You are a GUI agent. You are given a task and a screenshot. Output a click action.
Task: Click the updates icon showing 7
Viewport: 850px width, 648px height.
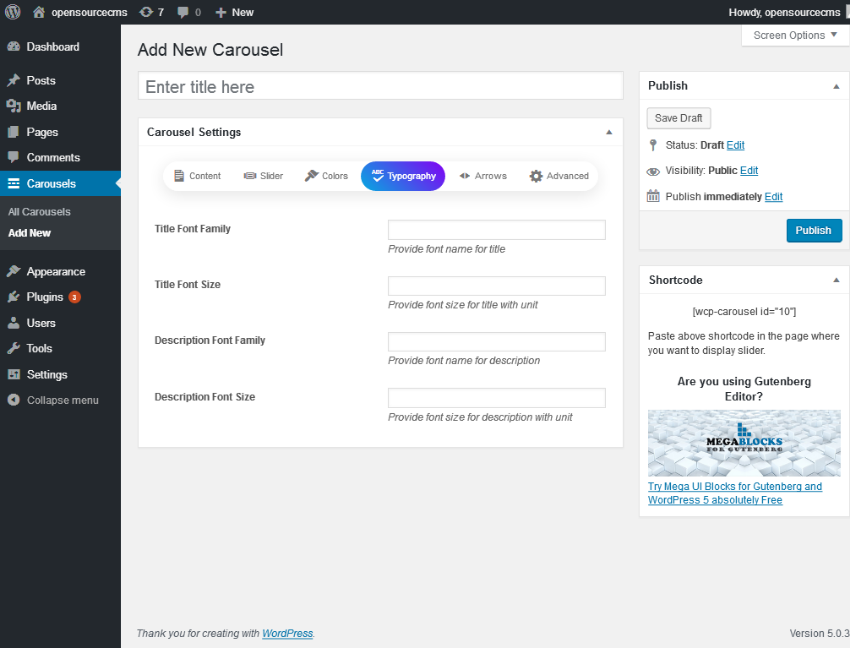146,12
